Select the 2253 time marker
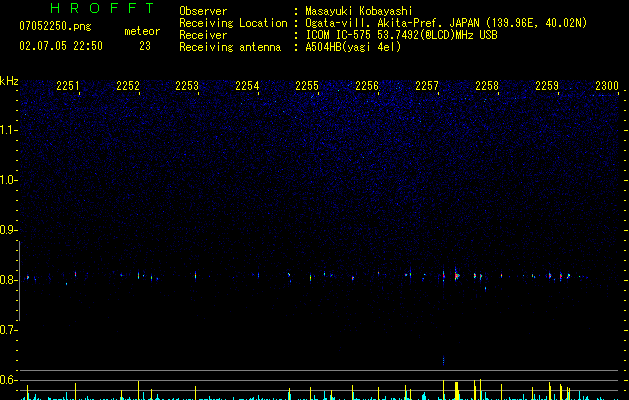 click(x=187, y=86)
